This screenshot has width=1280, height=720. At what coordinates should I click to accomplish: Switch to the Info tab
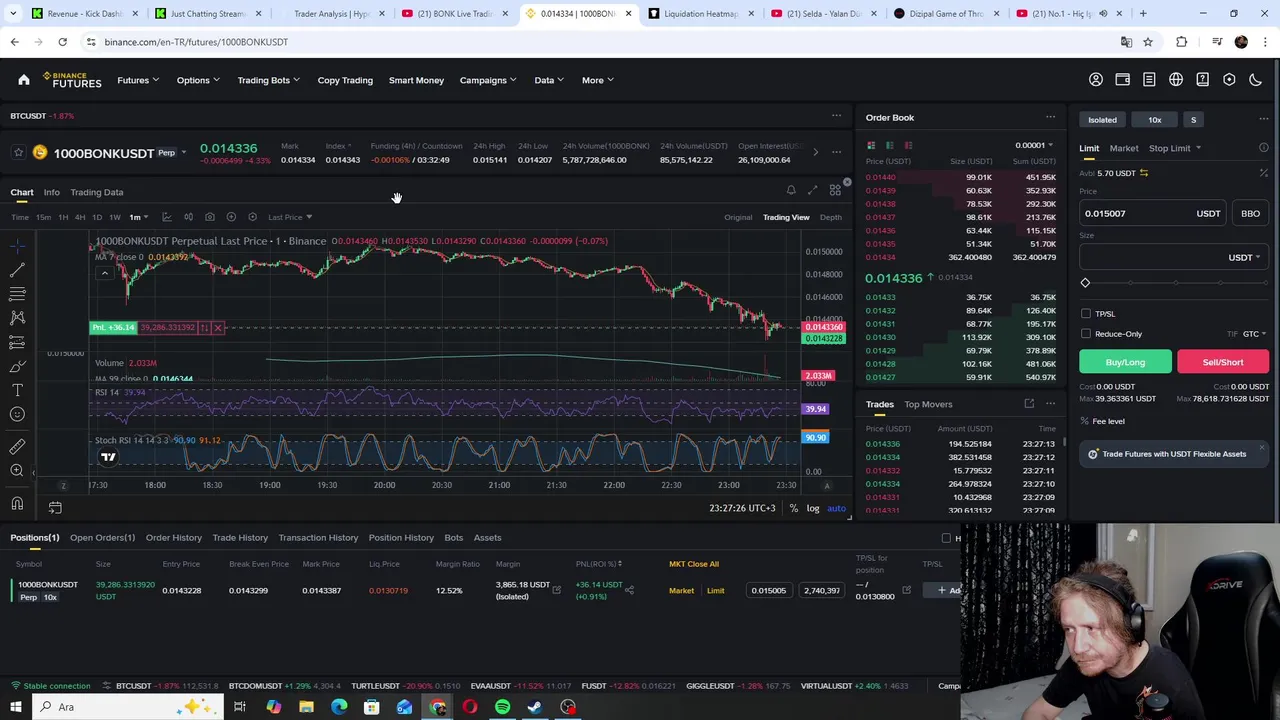[x=51, y=192]
